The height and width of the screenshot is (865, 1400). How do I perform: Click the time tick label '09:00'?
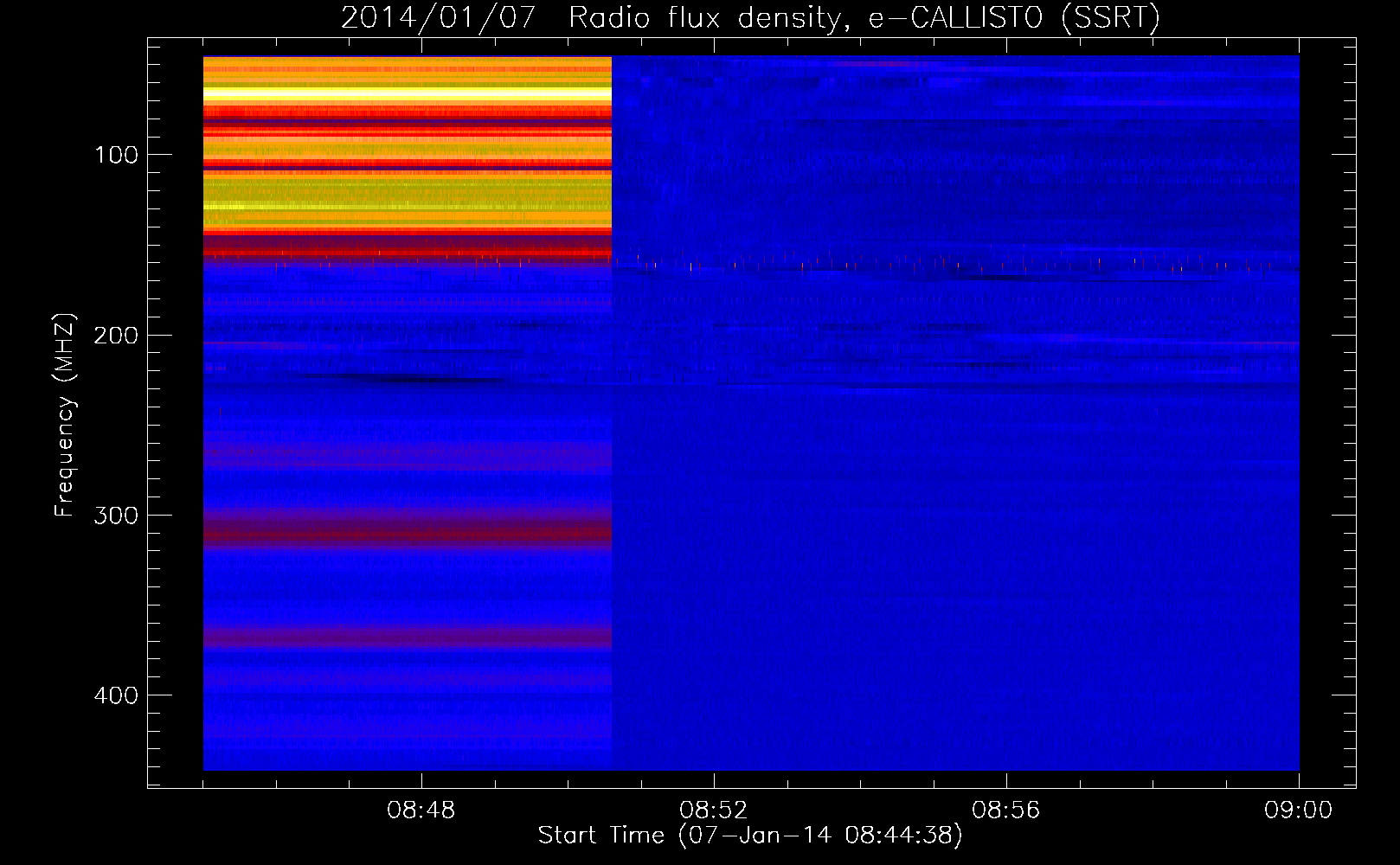tap(1298, 811)
